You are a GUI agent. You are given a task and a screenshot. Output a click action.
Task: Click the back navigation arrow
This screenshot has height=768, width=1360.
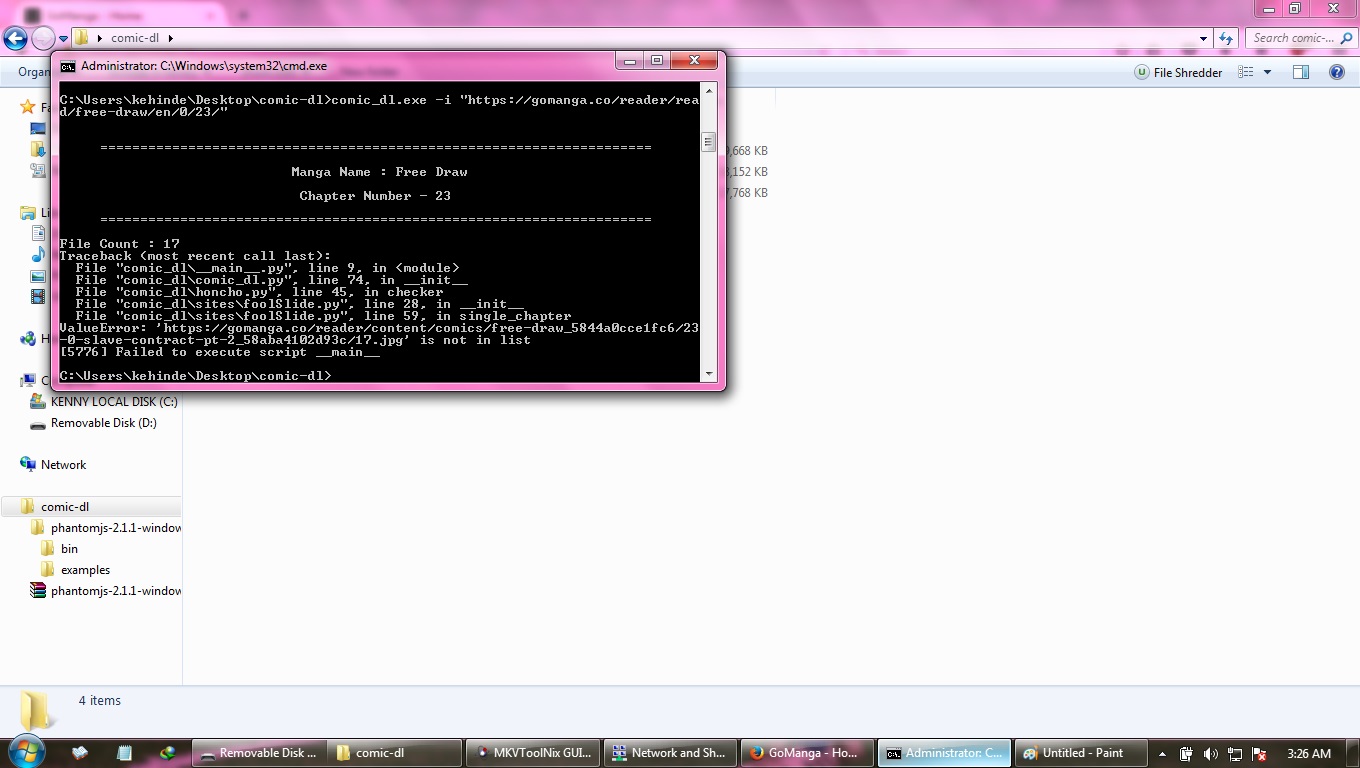pyautogui.click(x=15, y=38)
